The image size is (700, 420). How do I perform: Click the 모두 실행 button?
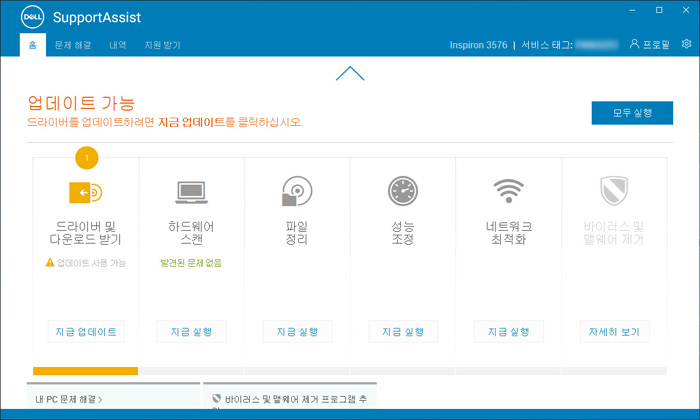632,113
